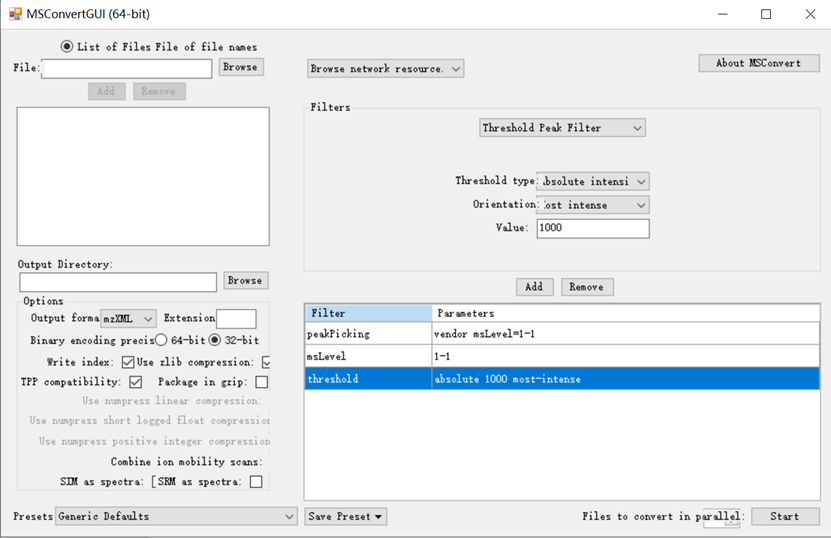Enable Package in gzip option
Viewport: 831px width, 538px height.
[x=261, y=382]
